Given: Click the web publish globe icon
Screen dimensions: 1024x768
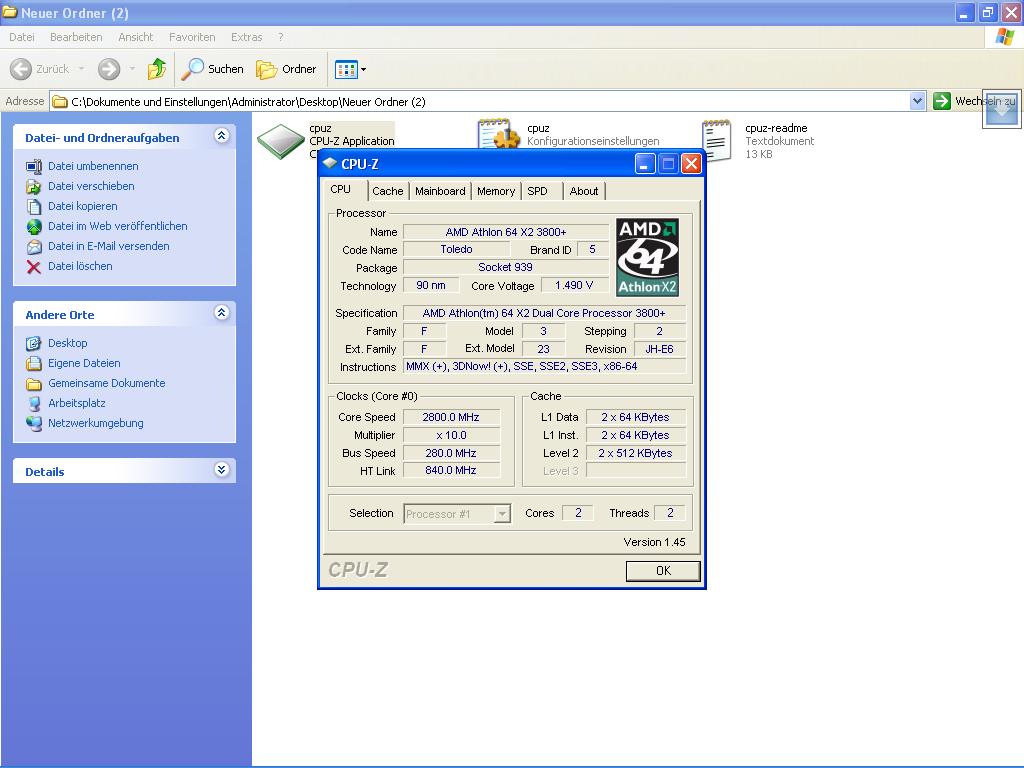Looking at the screenshot, I should pos(34,227).
